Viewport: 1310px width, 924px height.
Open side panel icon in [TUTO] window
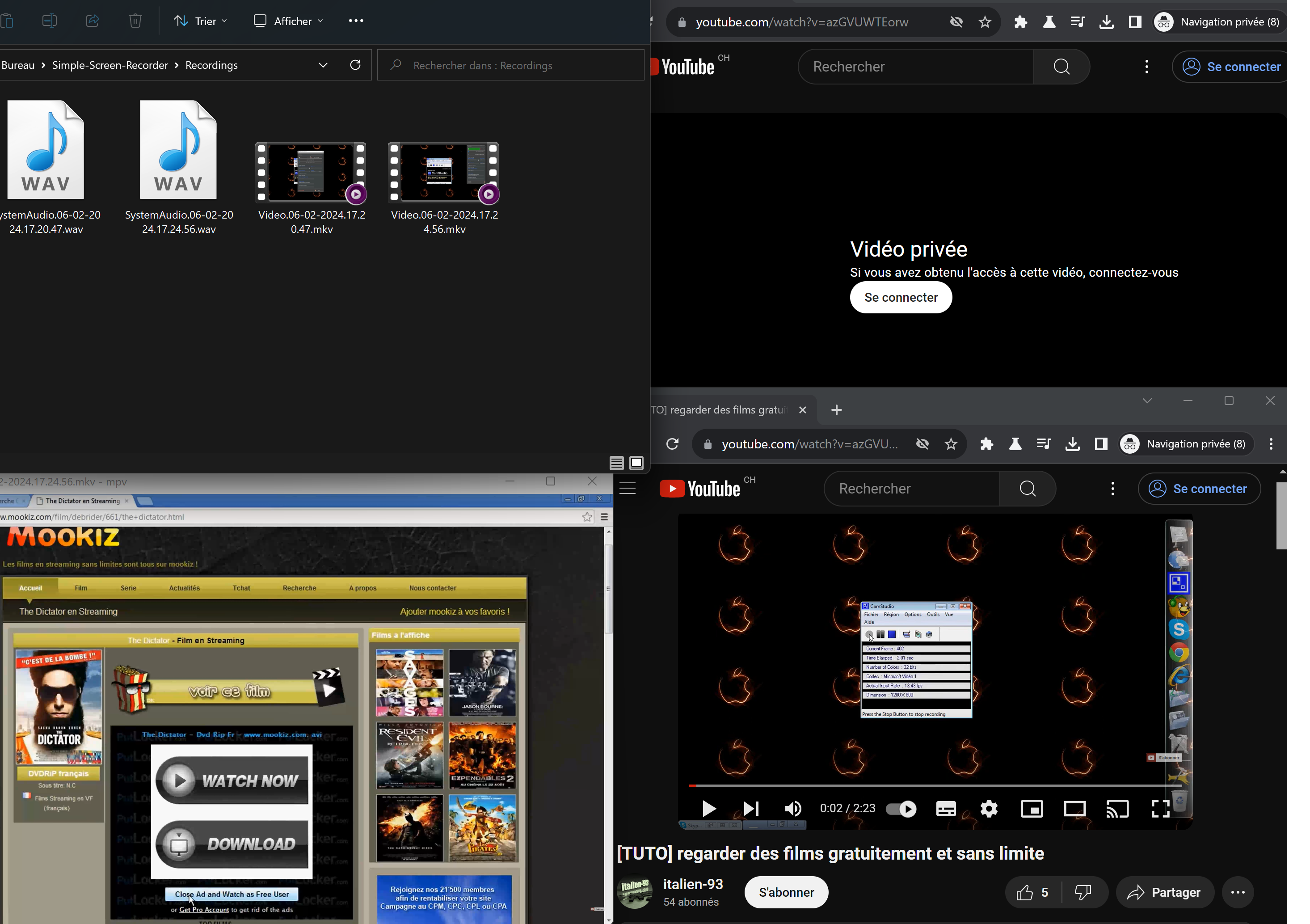click(x=1101, y=444)
